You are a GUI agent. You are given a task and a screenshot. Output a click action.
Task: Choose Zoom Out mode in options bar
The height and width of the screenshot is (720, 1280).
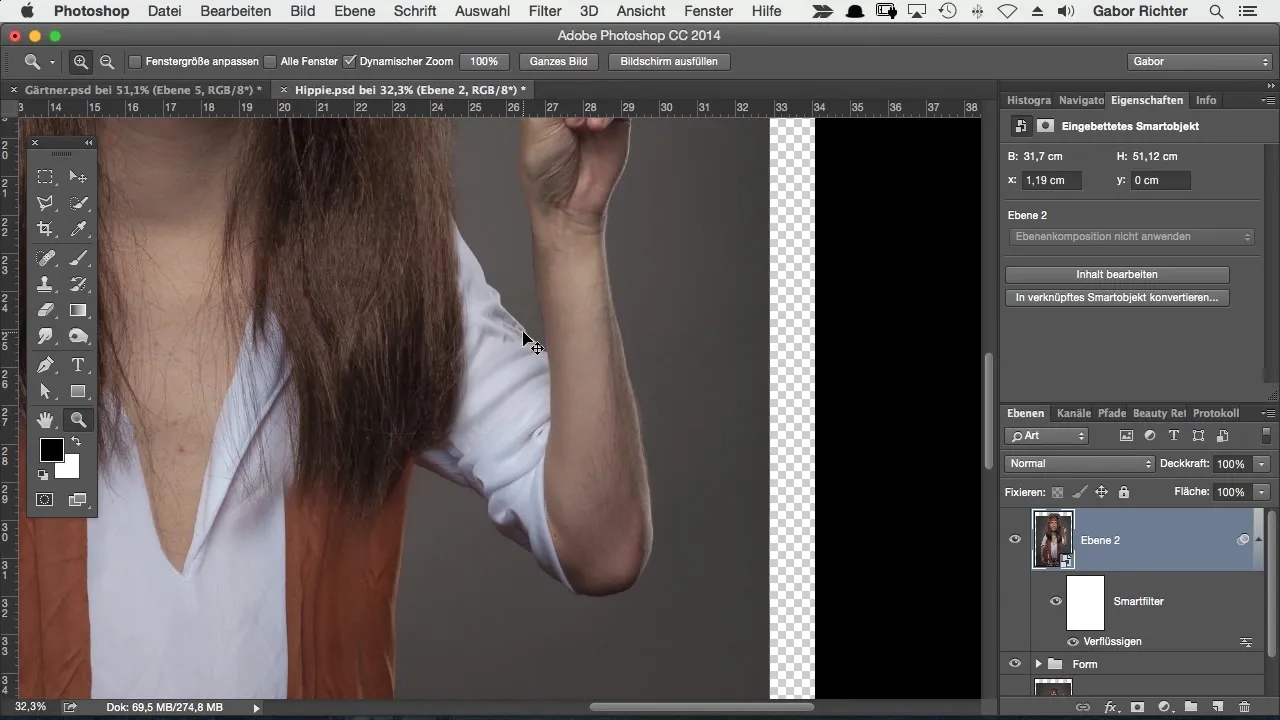click(106, 61)
